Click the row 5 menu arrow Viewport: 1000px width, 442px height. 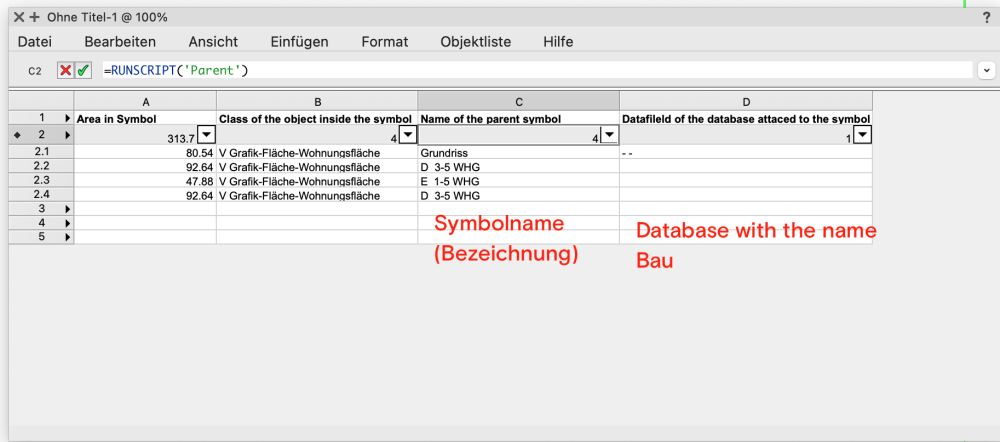68,237
